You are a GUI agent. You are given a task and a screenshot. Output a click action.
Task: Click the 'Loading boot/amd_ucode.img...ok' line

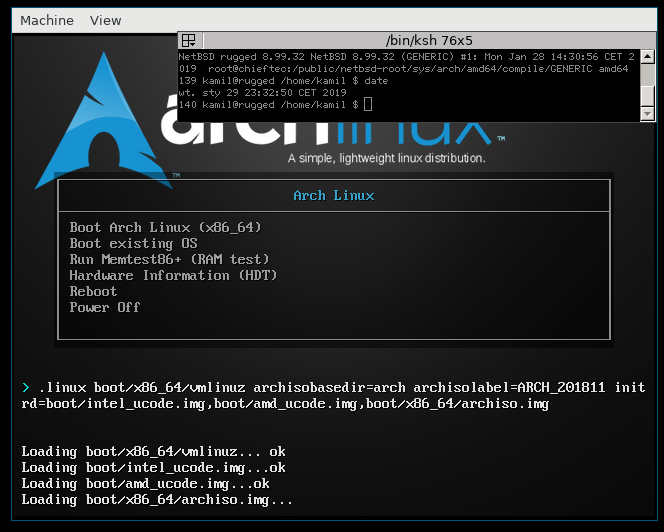(145, 484)
